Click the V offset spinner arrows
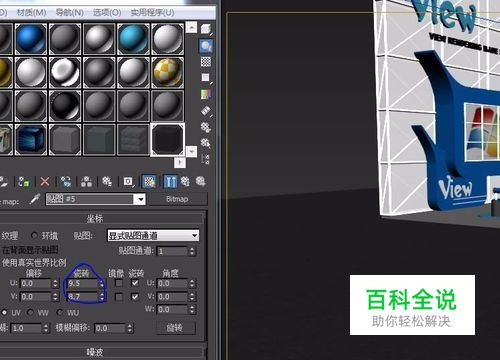This screenshot has height=360, width=500. [x=55, y=297]
